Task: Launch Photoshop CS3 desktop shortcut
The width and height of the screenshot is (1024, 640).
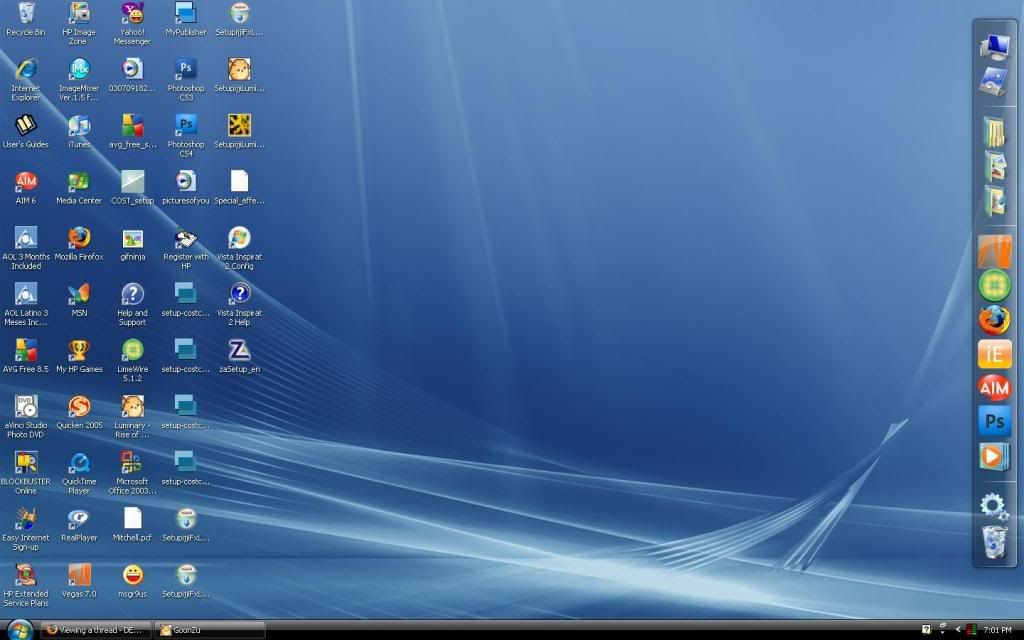Action: tap(185, 79)
